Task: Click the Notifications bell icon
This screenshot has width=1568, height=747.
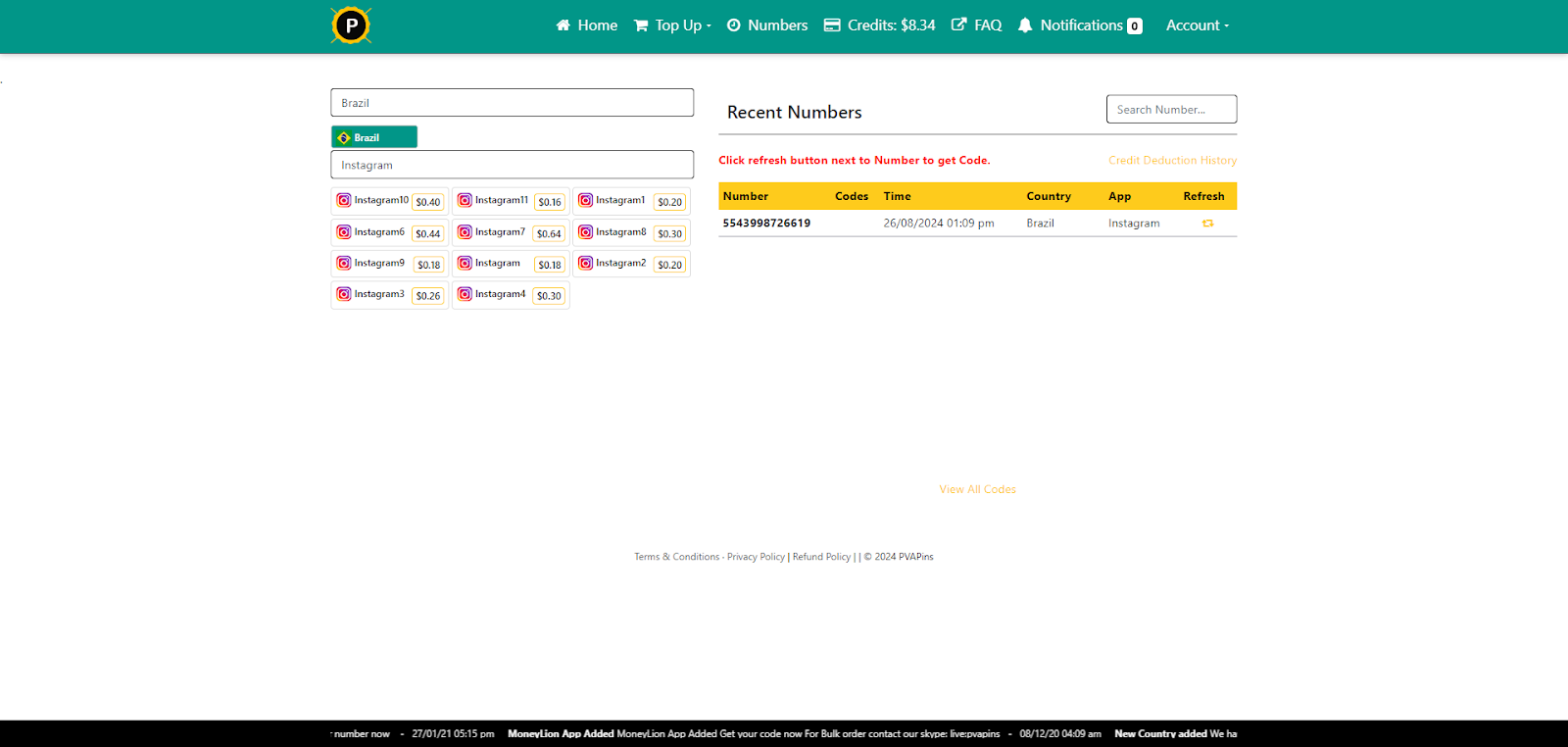Action: click(x=1025, y=25)
